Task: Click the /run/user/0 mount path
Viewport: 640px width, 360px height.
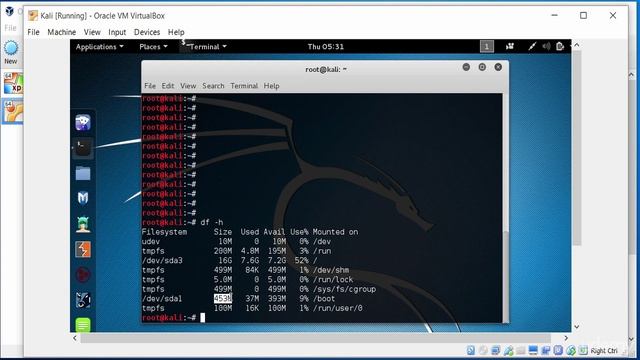Action: click(338, 308)
